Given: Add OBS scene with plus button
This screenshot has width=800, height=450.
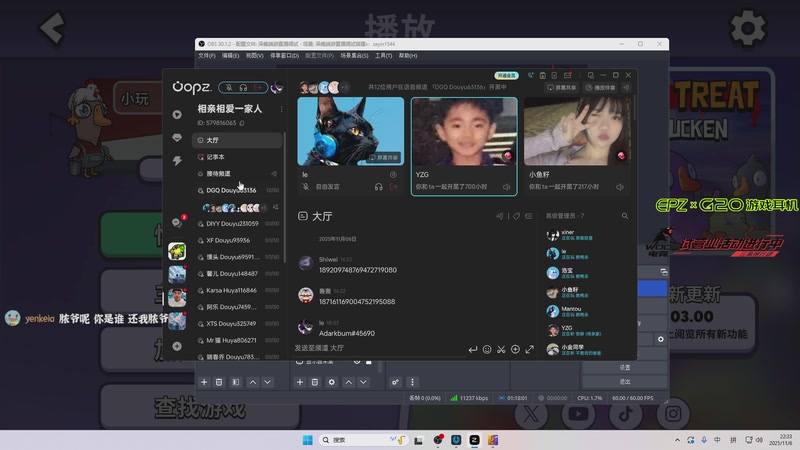Looking at the screenshot, I should click(204, 382).
